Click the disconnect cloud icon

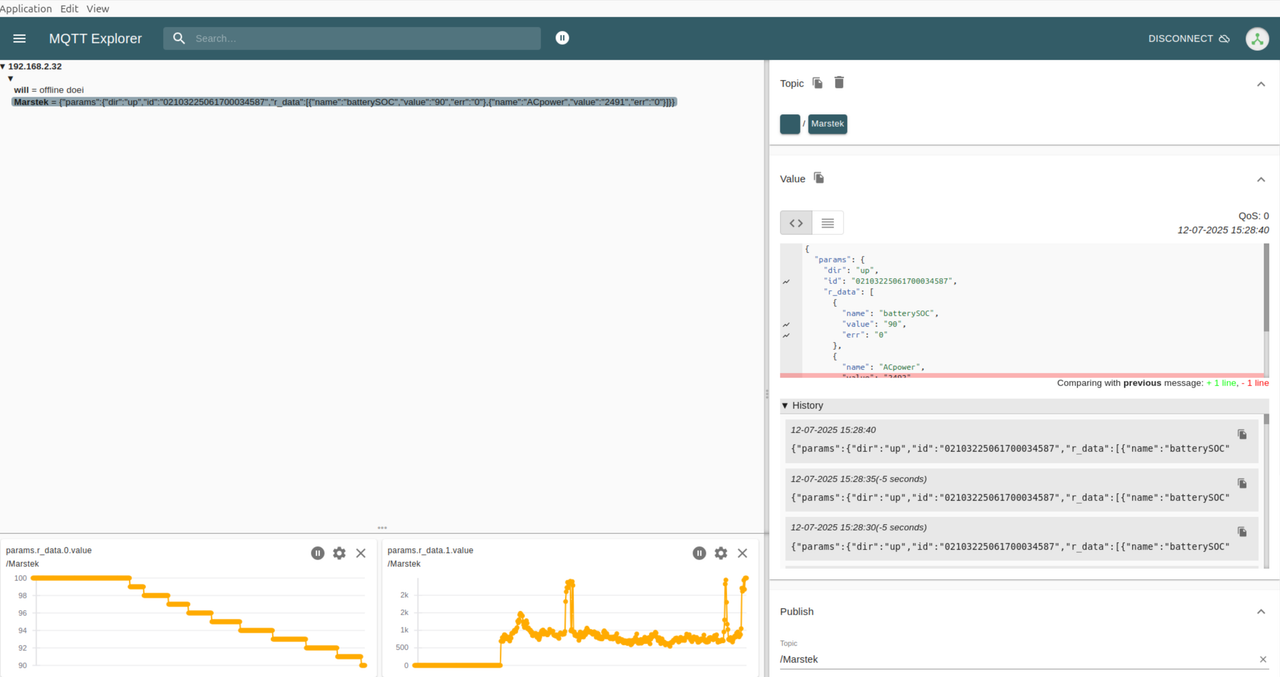click(1224, 39)
